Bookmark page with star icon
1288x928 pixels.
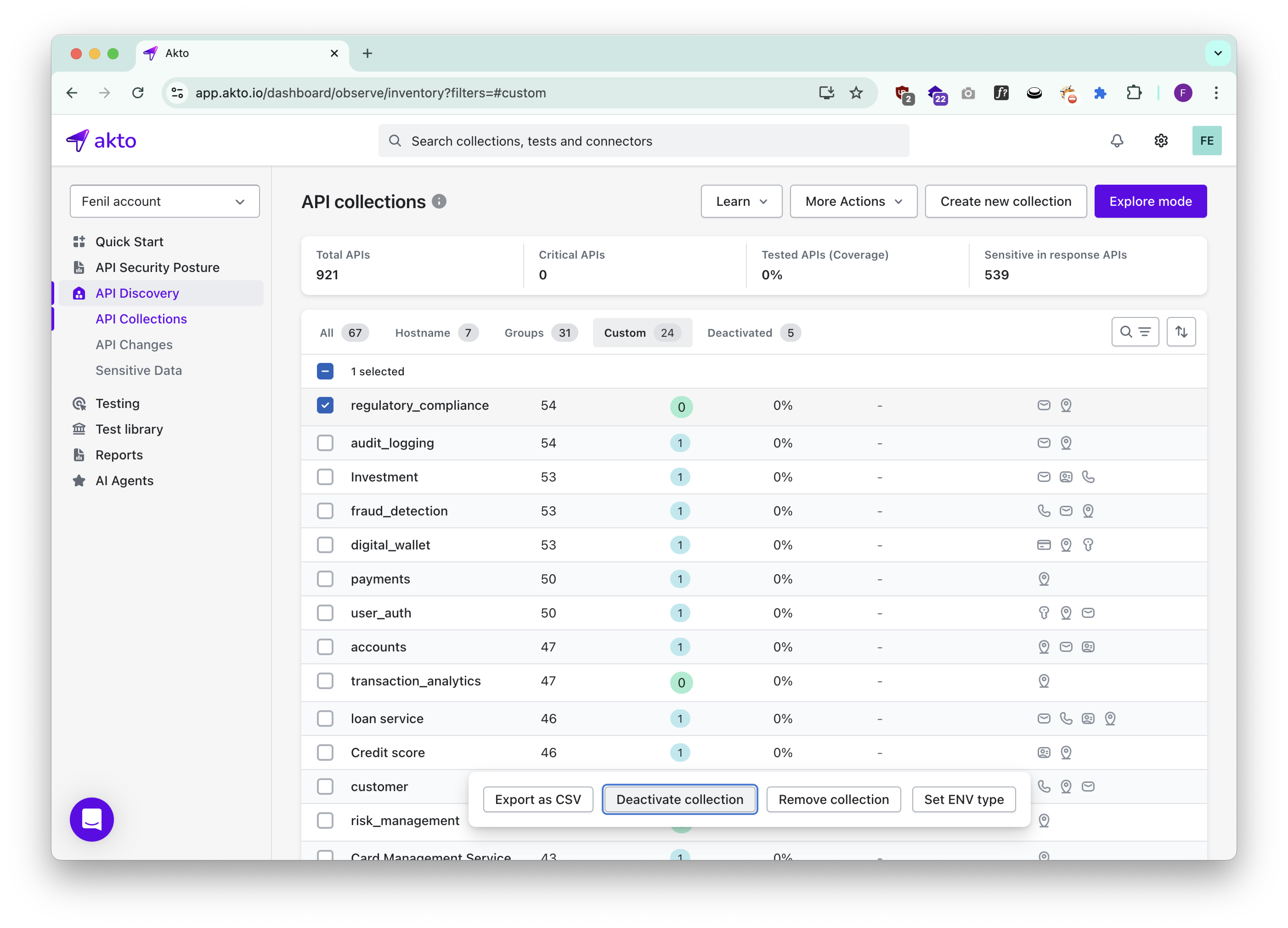856,93
